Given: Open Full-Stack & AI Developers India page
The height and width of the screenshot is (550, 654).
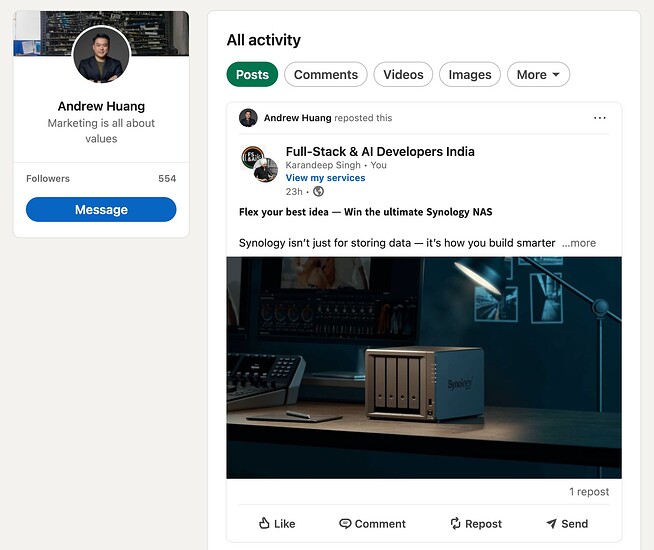Looking at the screenshot, I should (380, 151).
